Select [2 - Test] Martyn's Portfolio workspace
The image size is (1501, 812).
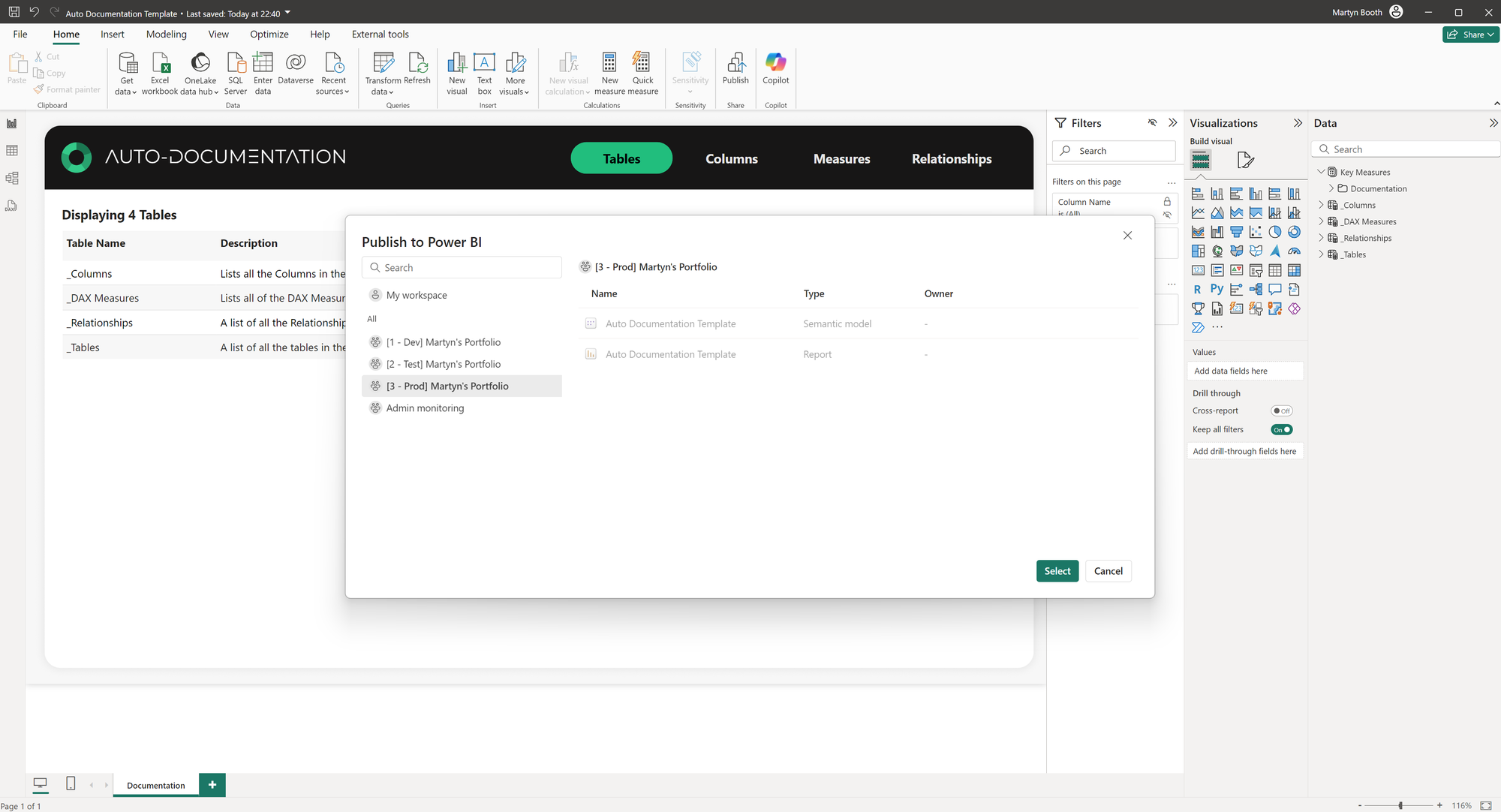click(x=462, y=364)
